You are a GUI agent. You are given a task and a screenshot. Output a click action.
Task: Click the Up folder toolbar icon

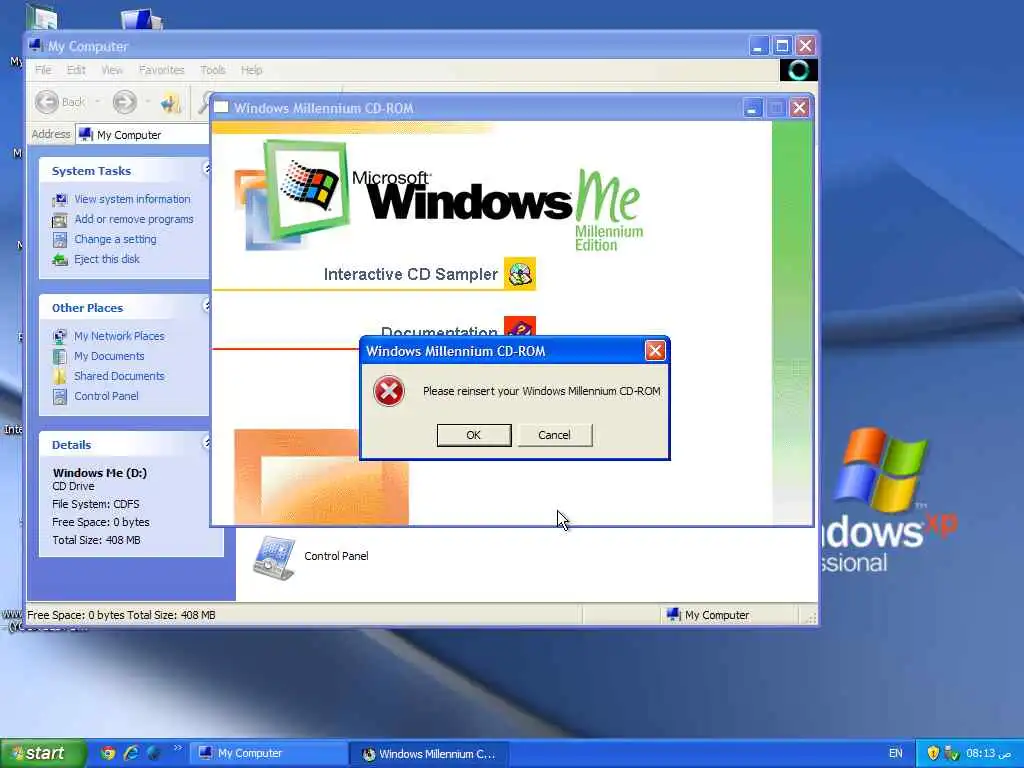(x=171, y=103)
